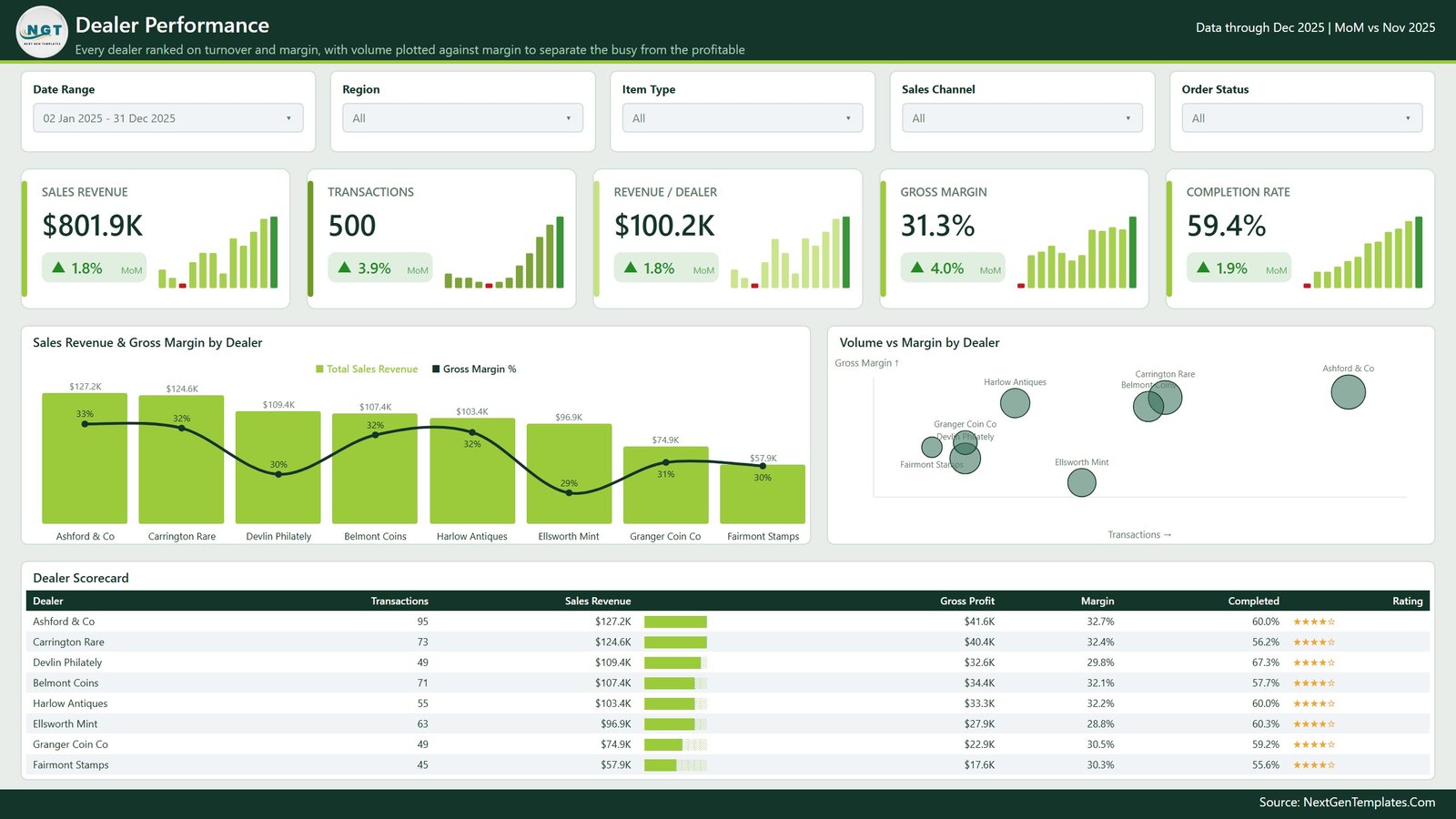
Task: Expand the Order Status filter dropdown
Action: 1302,118
